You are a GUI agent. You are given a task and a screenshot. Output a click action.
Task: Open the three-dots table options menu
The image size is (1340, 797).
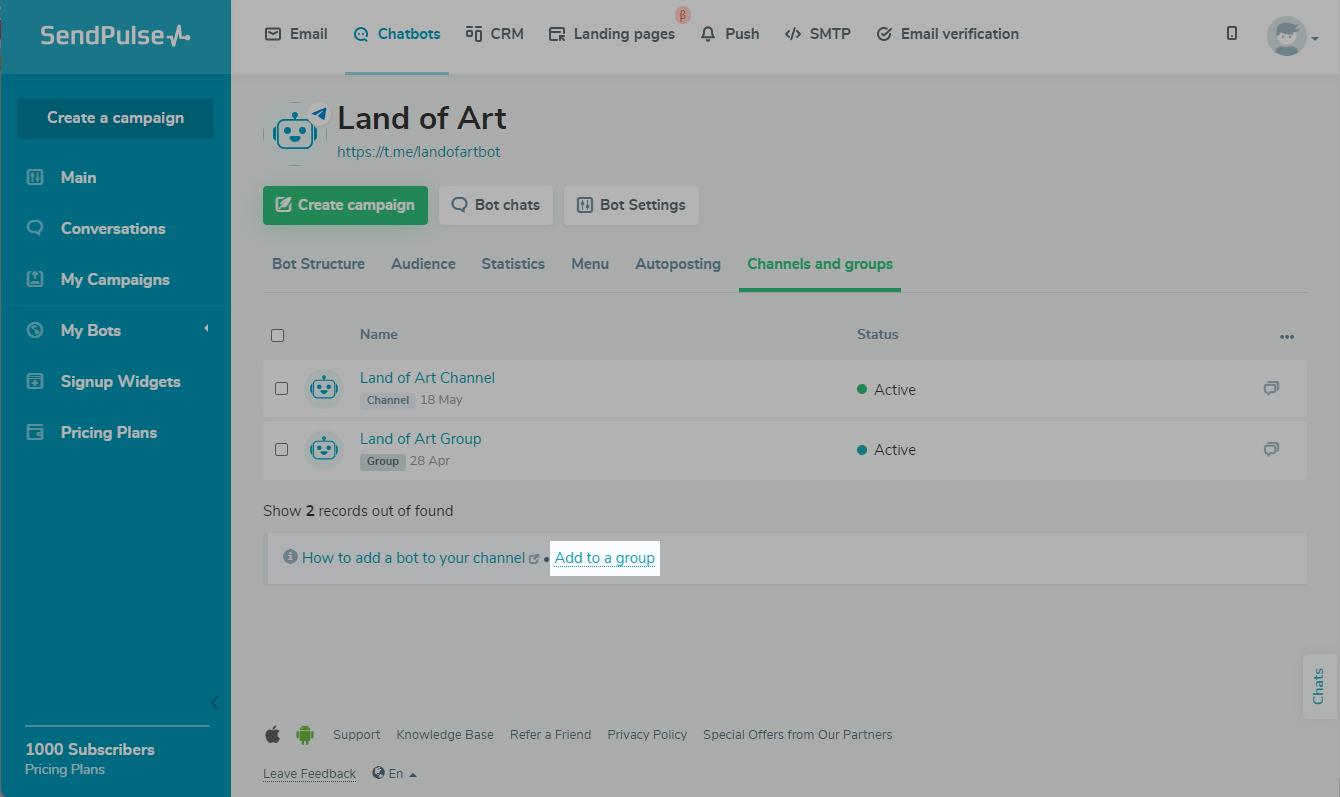pos(1287,337)
